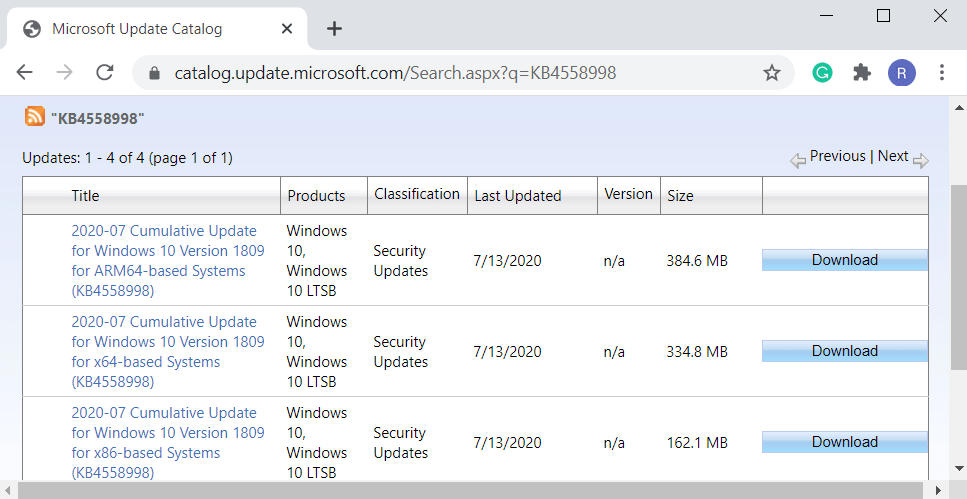Sort the table by the Title column
Screen dimensions: 967x499
coord(85,196)
